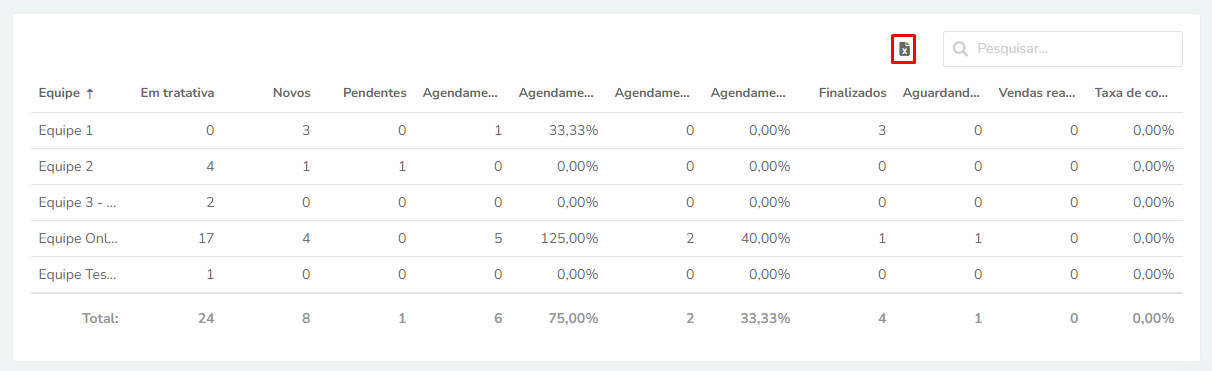Select the Equipe 1 row

[606, 130]
